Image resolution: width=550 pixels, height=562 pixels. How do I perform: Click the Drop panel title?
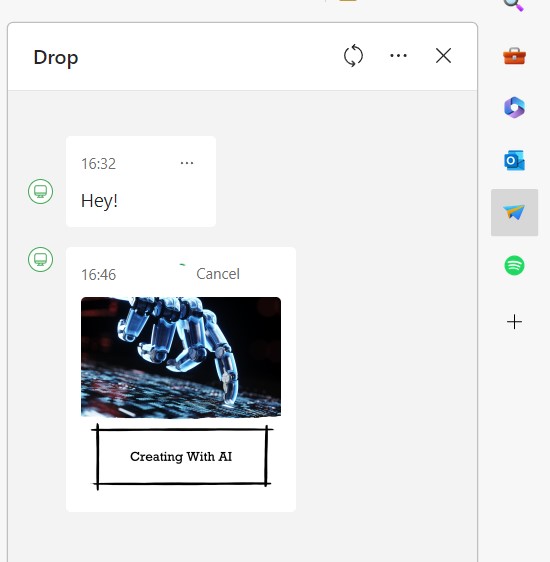(x=56, y=57)
